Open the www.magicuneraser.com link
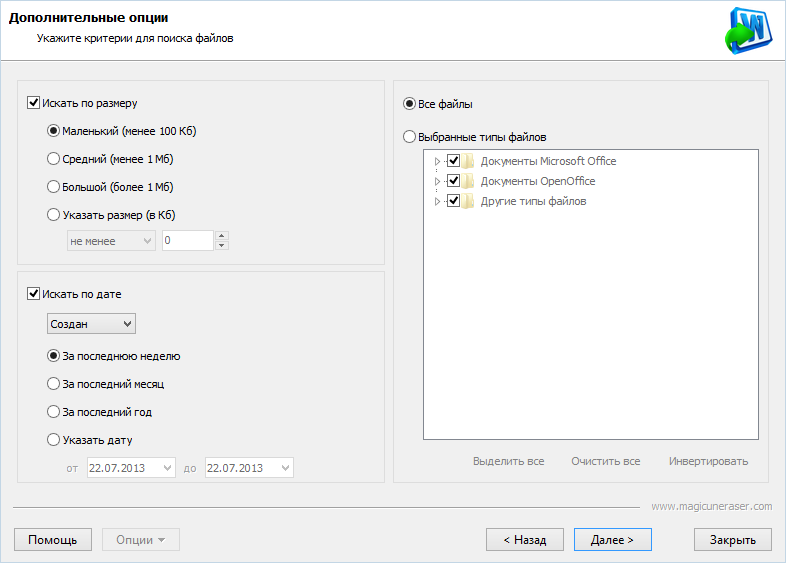The image size is (786, 563). click(711, 506)
